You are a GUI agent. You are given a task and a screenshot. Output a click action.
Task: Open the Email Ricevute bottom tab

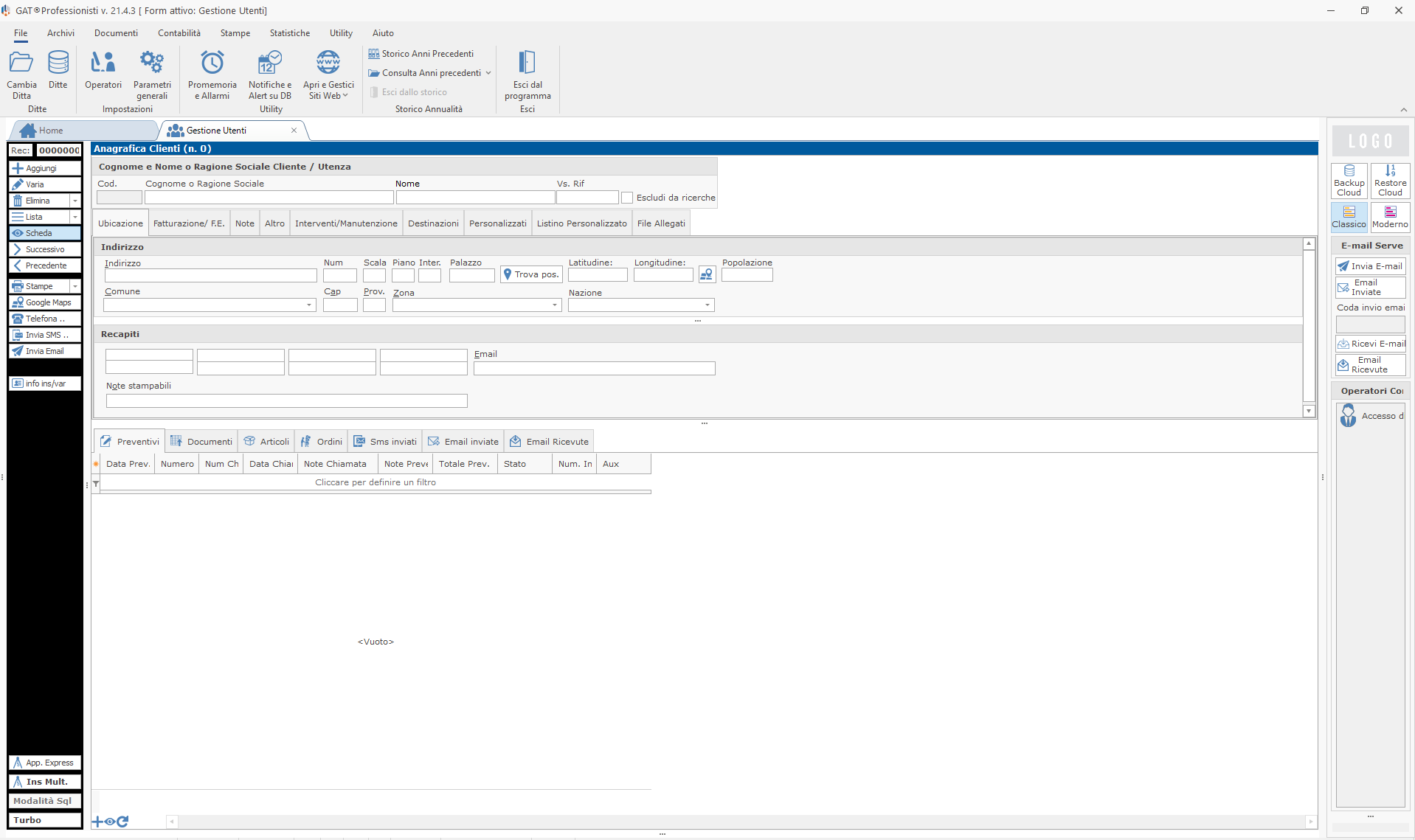[550, 441]
